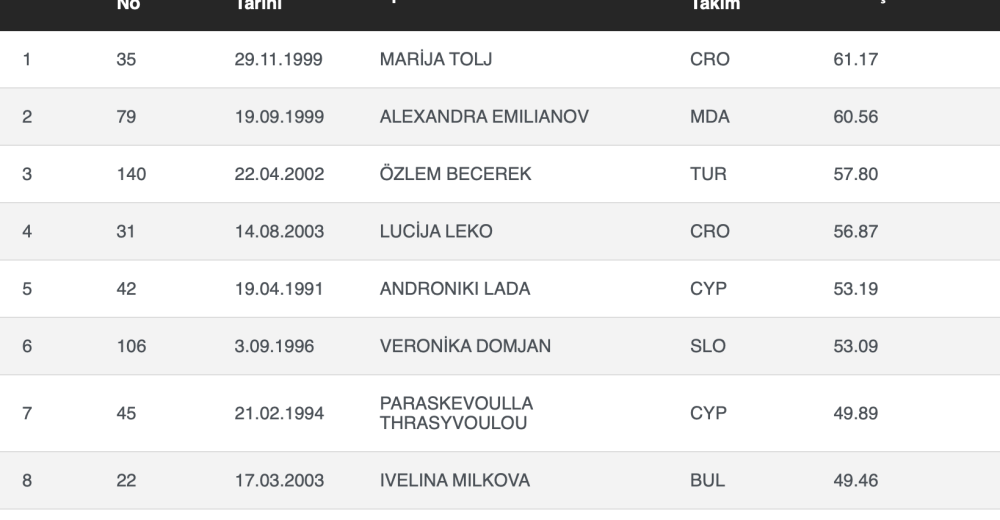This screenshot has height=520, width=1000.
Task: Select the 60.56 result cell
Action: click(855, 116)
